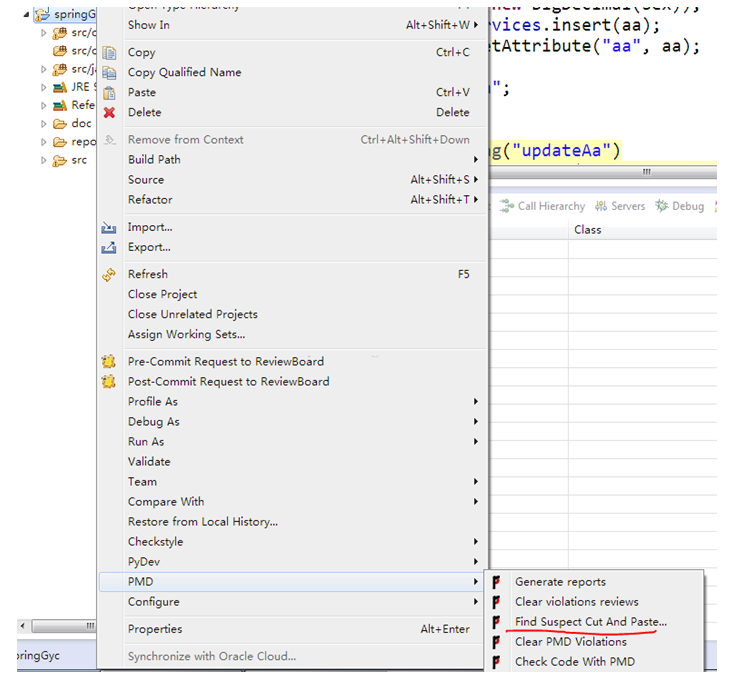The width and height of the screenshot is (734, 675).
Task: Click Pre-Commit ReviewBoard icon
Action: [x=109, y=361]
